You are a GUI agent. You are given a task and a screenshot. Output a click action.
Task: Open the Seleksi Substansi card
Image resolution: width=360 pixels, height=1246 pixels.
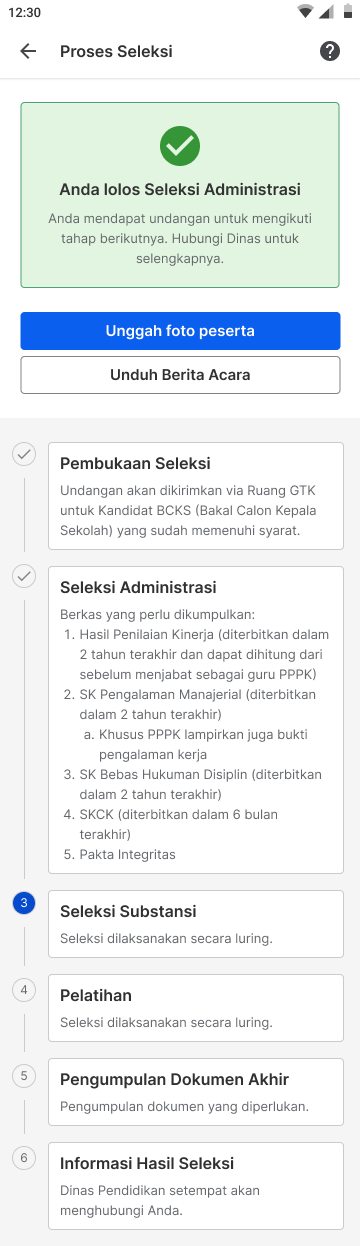(x=196, y=924)
